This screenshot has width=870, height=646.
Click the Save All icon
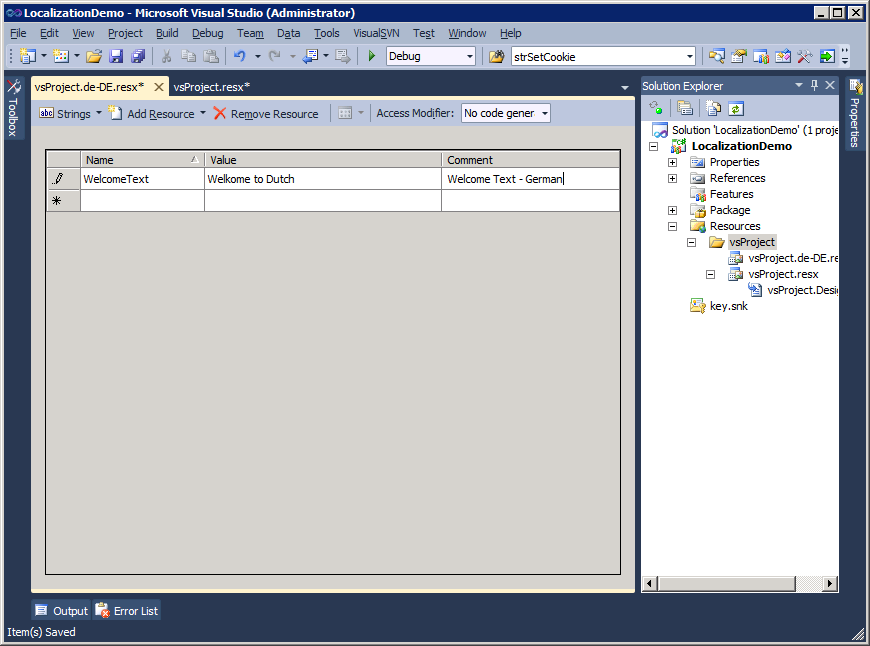coord(138,56)
